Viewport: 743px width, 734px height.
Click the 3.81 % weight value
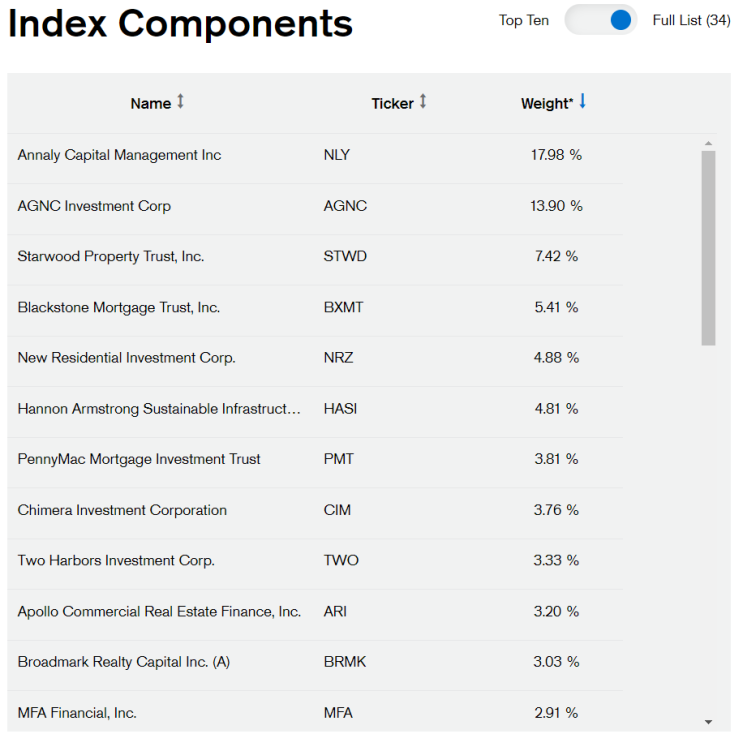coord(556,459)
